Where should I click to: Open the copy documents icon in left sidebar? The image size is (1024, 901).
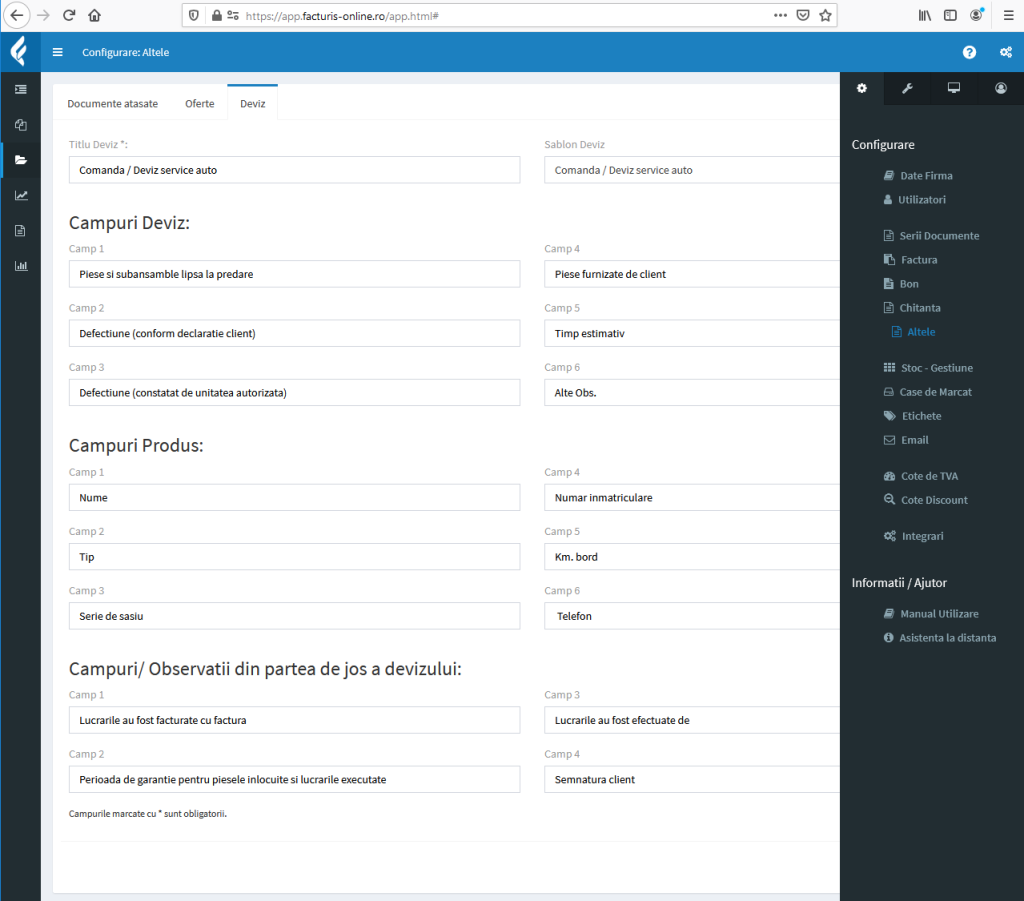pyautogui.click(x=21, y=125)
